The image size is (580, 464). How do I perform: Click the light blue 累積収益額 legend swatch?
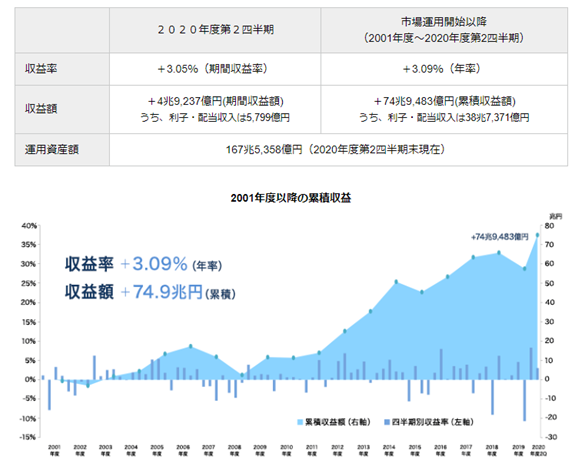click(x=300, y=422)
